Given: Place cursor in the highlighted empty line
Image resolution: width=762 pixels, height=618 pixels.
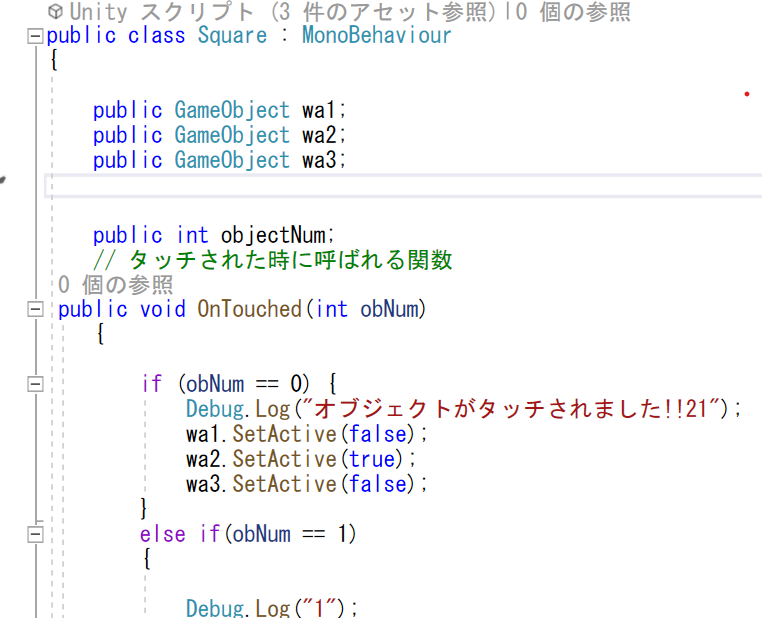Looking at the screenshot, I should click(403, 186).
